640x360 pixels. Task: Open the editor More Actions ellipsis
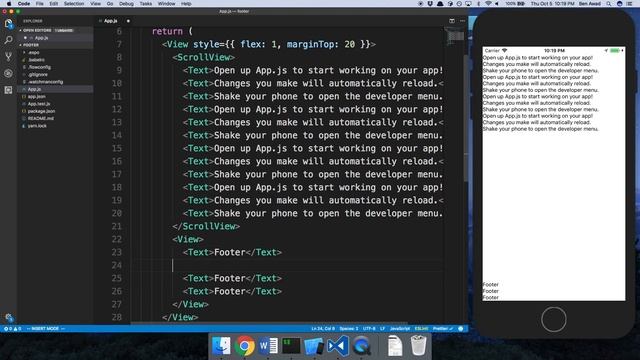pyautogui.click(x=462, y=21)
